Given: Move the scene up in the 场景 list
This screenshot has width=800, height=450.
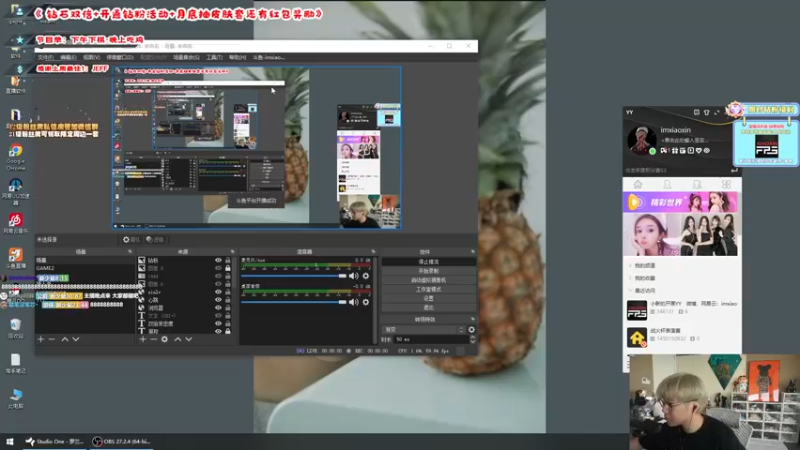Looking at the screenshot, I should [x=65, y=339].
